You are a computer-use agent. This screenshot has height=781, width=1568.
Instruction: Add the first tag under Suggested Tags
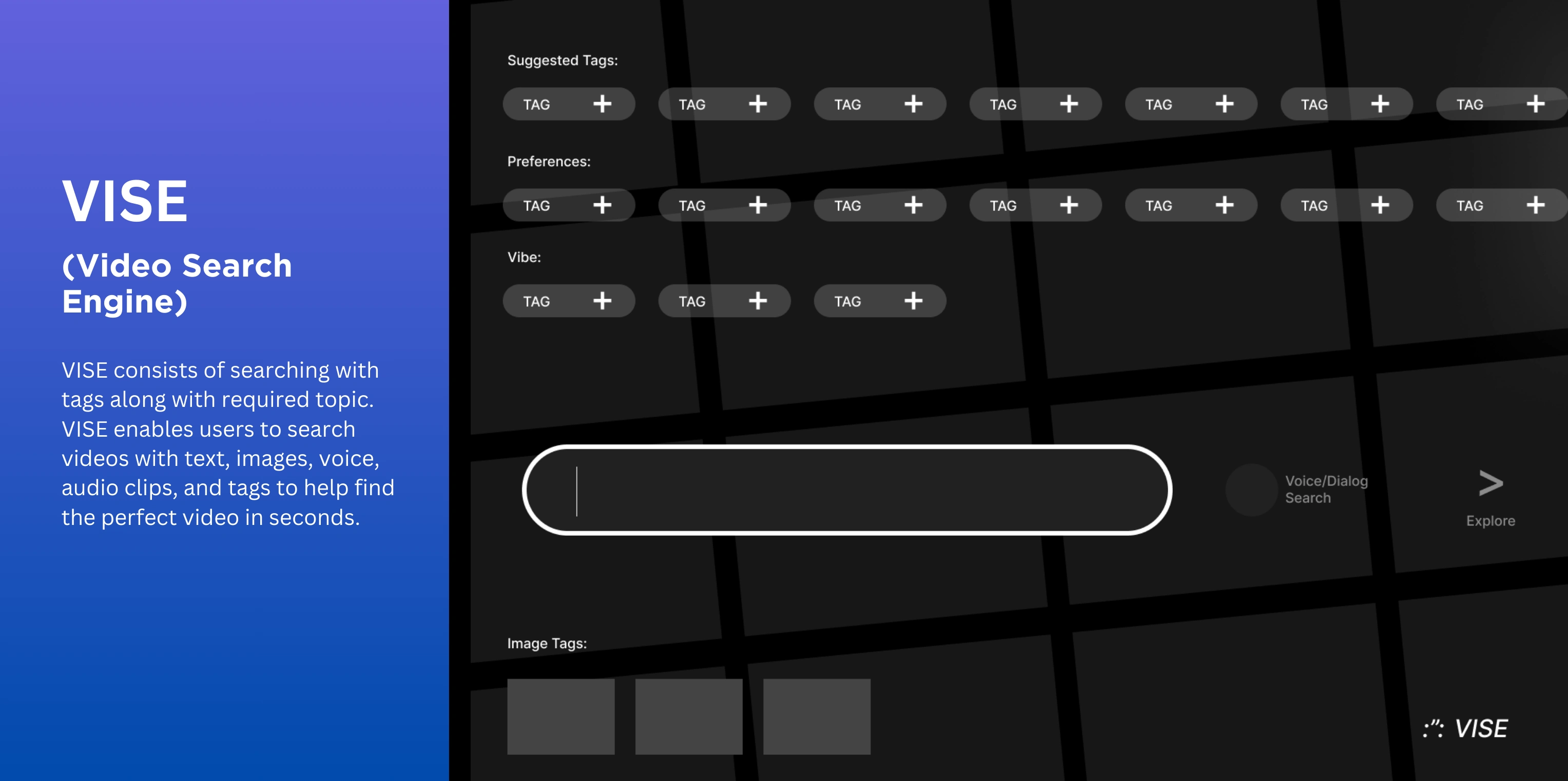tap(602, 104)
